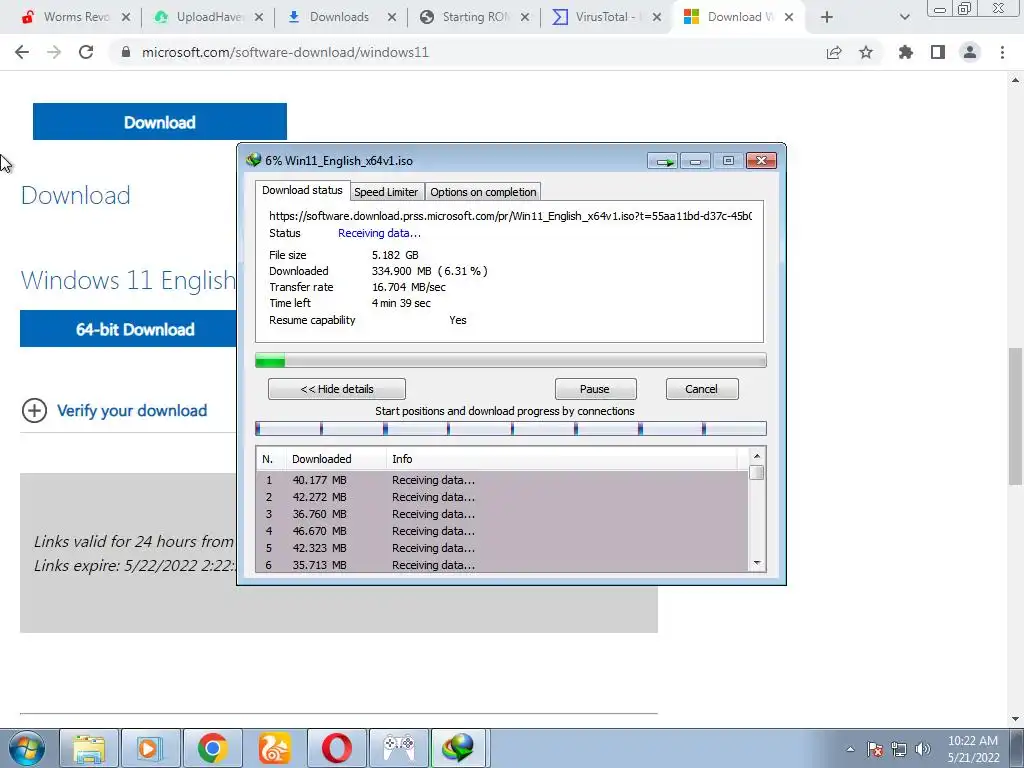Screen dimensions: 1024x768
Task: Open the media player taskbar icon
Action: [150, 748]
